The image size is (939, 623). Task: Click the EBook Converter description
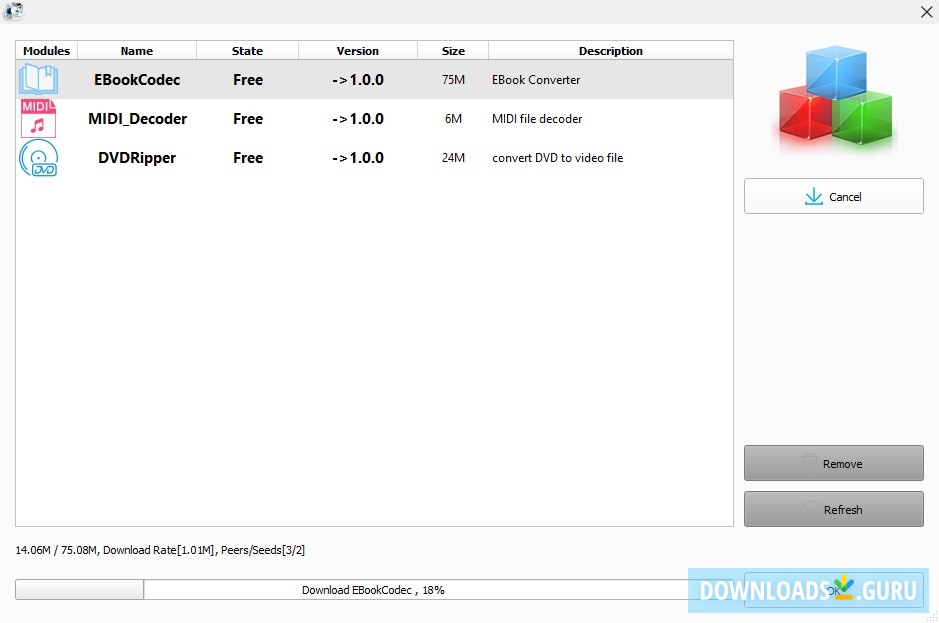click(536, 80)
